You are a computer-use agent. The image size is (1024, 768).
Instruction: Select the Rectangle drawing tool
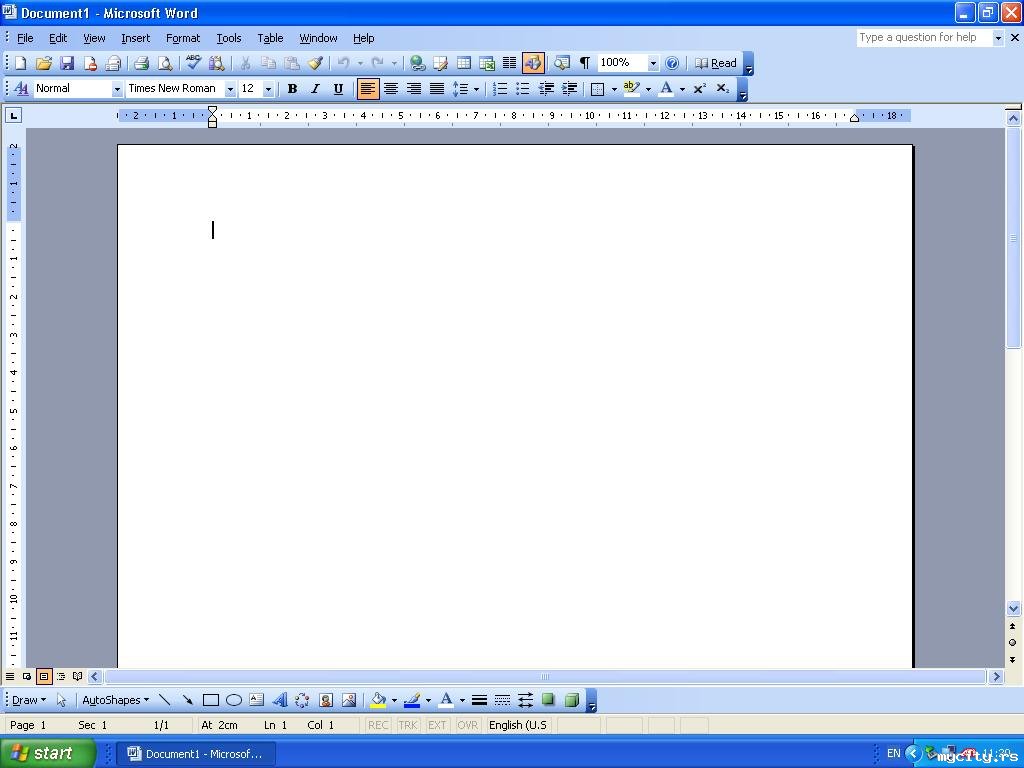[x=210, y=700]
